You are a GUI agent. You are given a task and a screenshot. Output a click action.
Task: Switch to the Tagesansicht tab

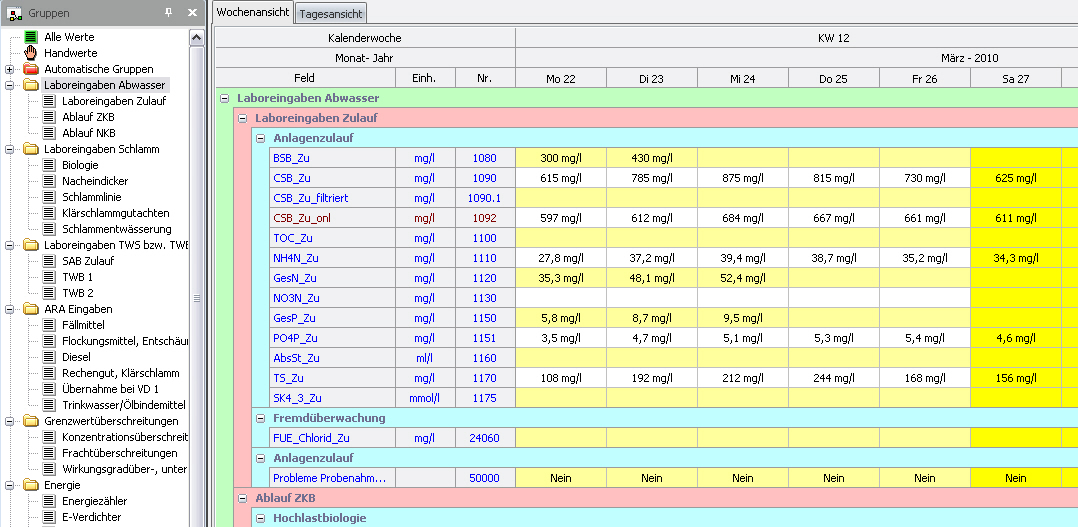pyautogui.click(x=331, y=13)
